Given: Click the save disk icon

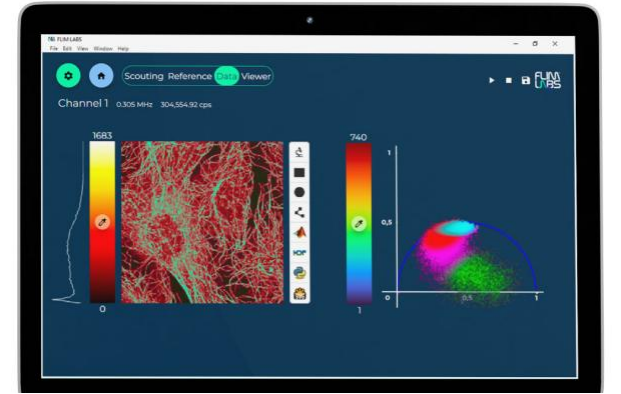Looking at the screenshot, I should pos(526,80).
